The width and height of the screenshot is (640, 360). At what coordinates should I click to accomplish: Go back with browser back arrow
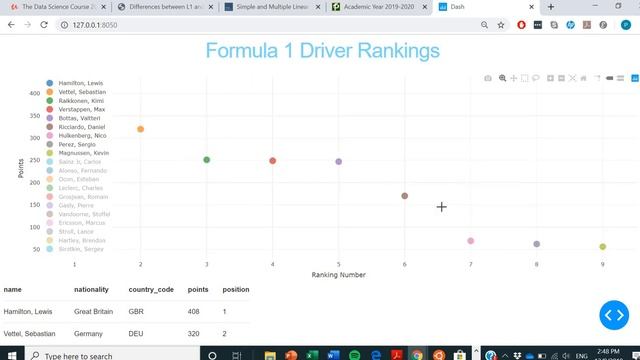(11, 25)
